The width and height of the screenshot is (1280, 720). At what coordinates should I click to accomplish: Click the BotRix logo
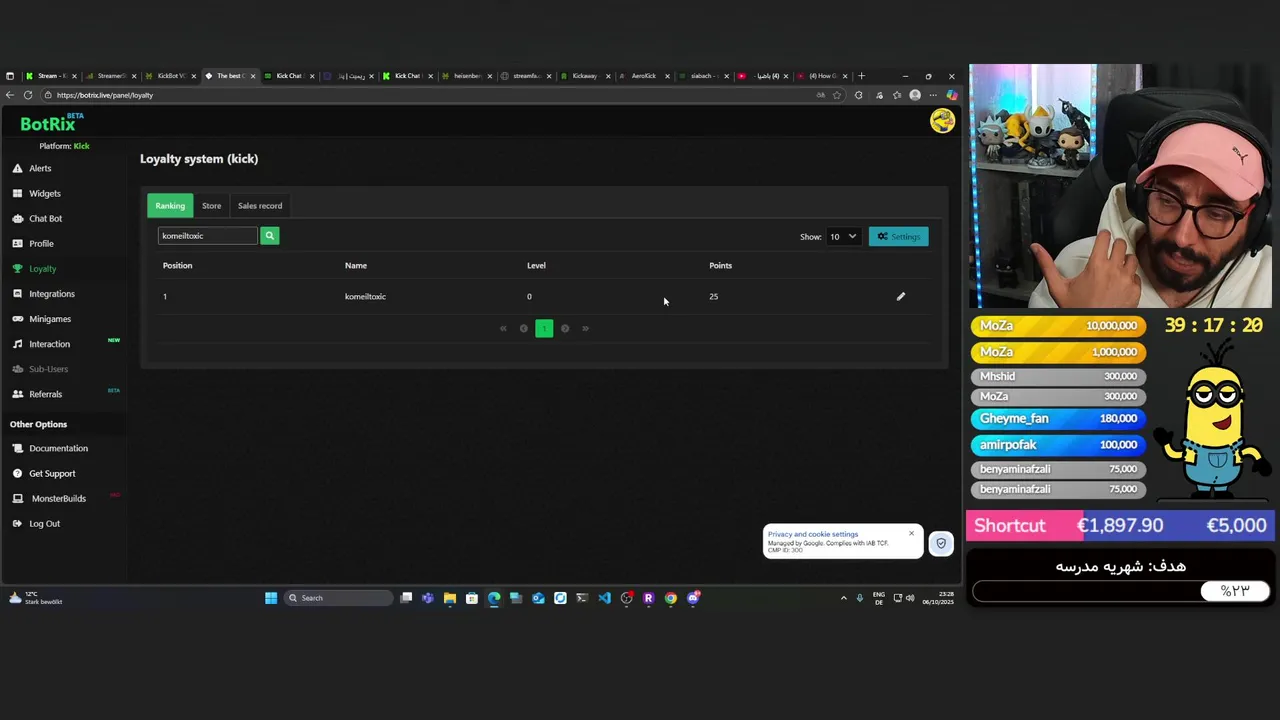[x=48, y=123]
